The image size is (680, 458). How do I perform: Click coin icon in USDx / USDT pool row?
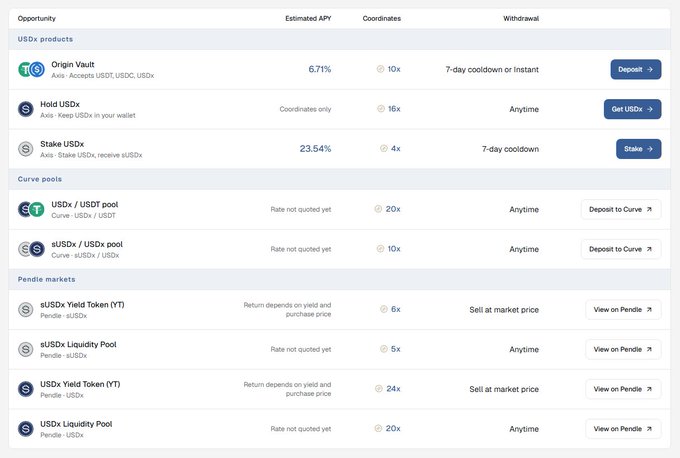click(x=378, y=209)
